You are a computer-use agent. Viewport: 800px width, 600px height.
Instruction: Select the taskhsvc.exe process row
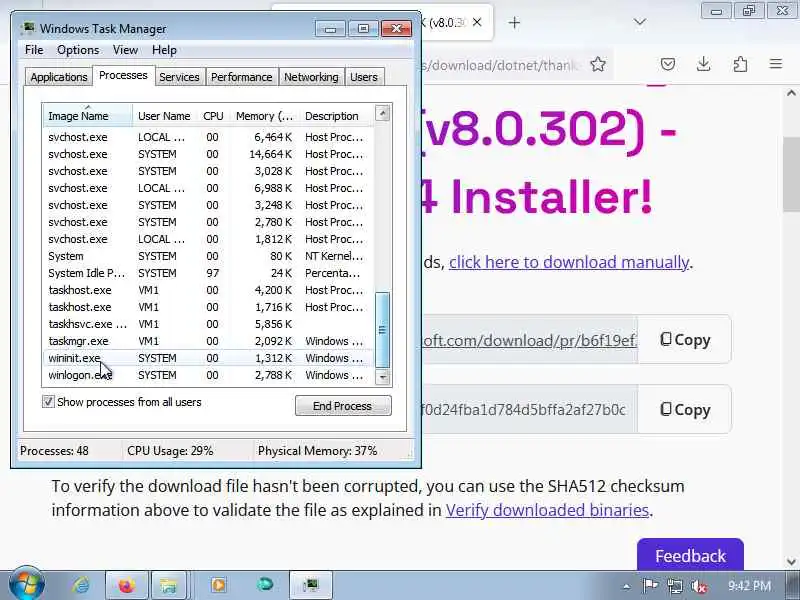[x=209, y=324]
